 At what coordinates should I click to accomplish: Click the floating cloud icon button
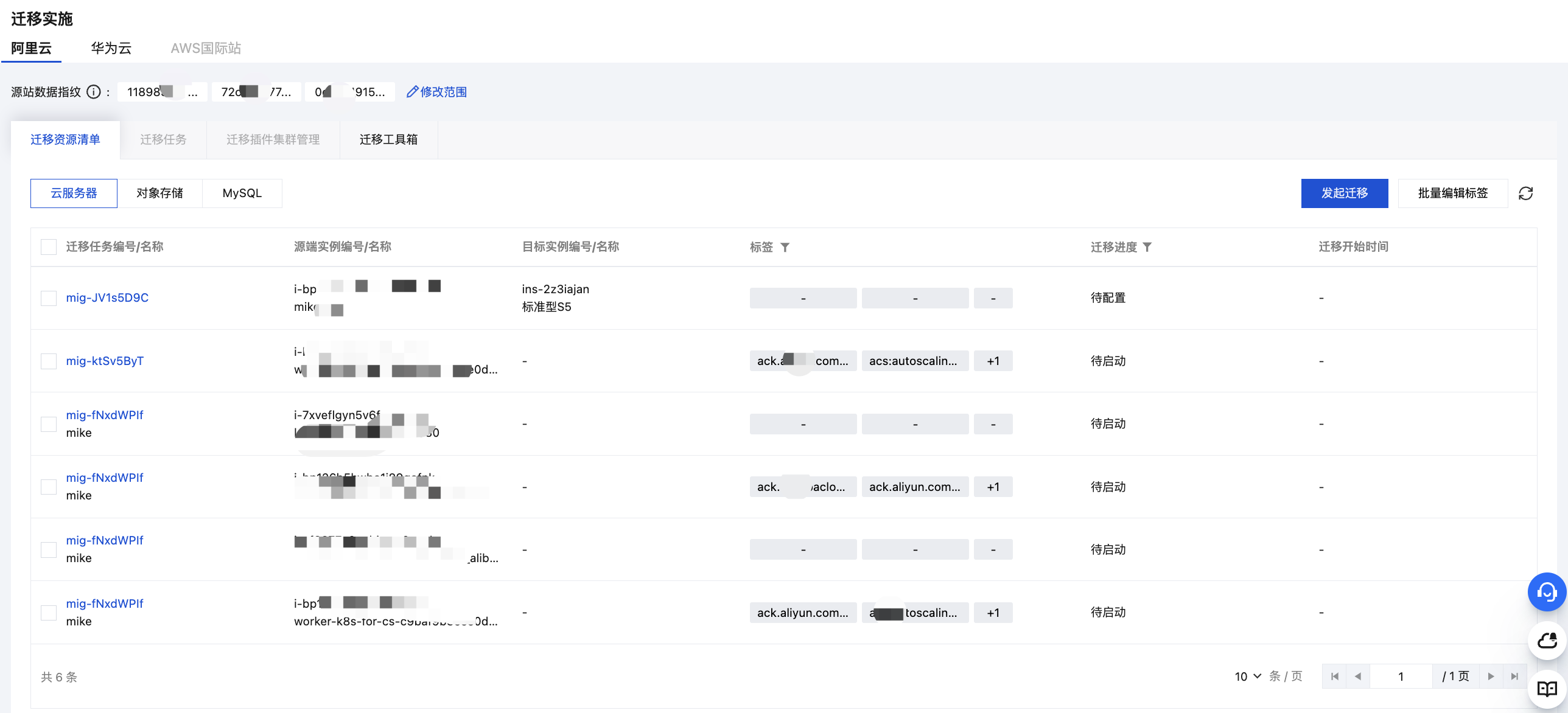(1546, 641)
